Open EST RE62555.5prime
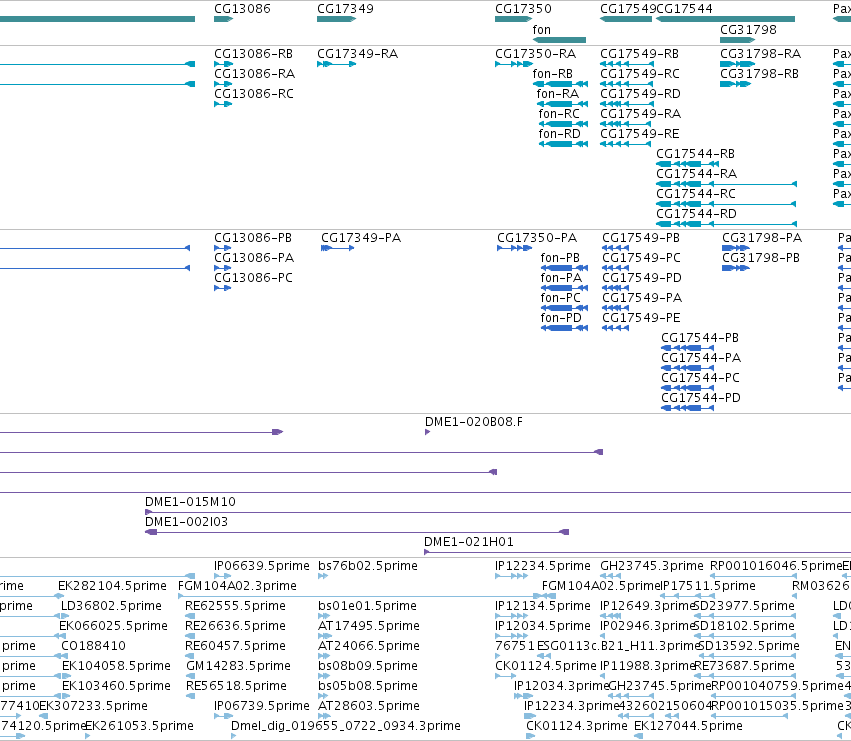This screenshot has height=741, width=851. [x=236, y=606]
